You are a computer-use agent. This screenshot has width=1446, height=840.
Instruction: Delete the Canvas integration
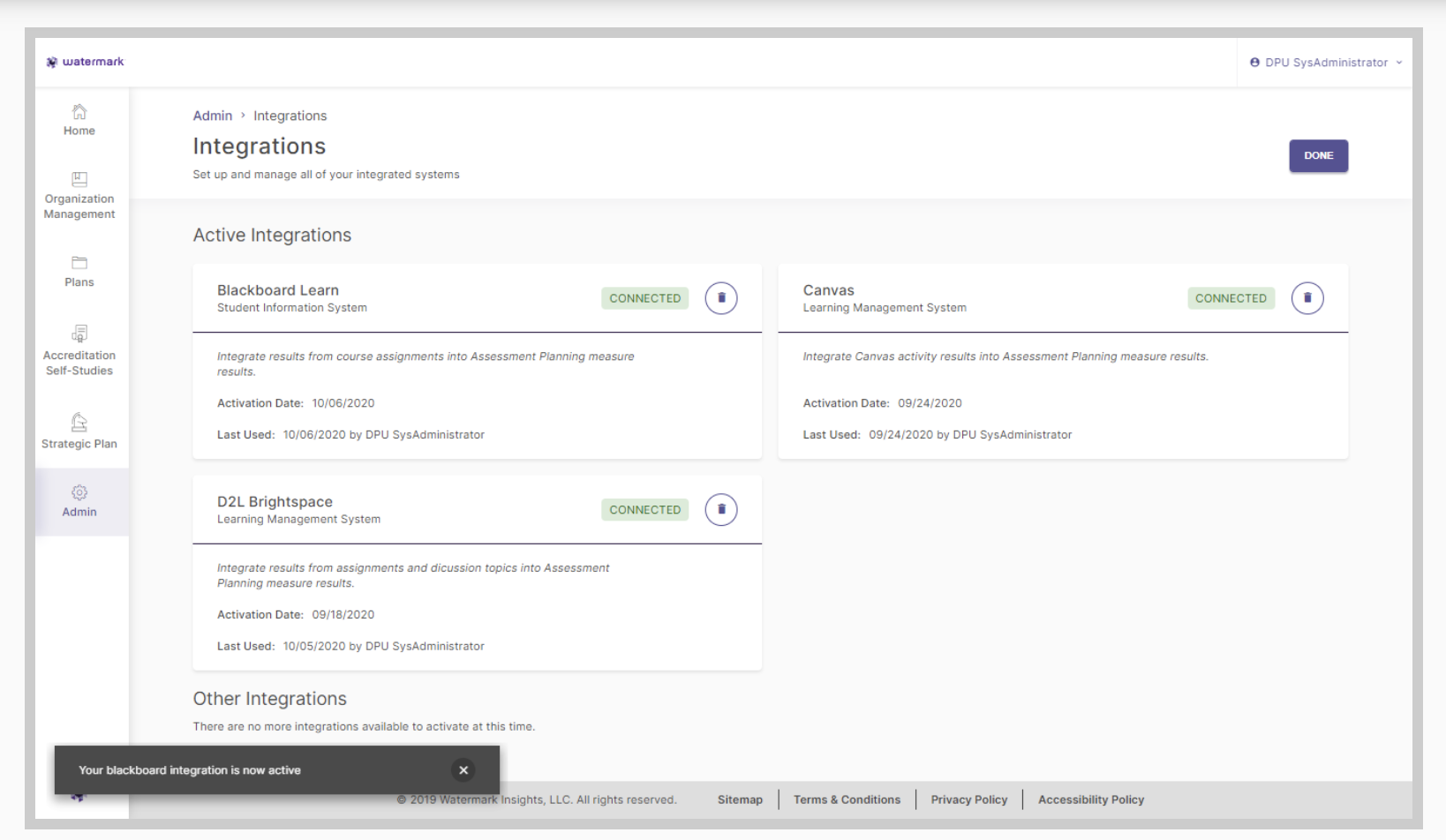(1307, 298)
